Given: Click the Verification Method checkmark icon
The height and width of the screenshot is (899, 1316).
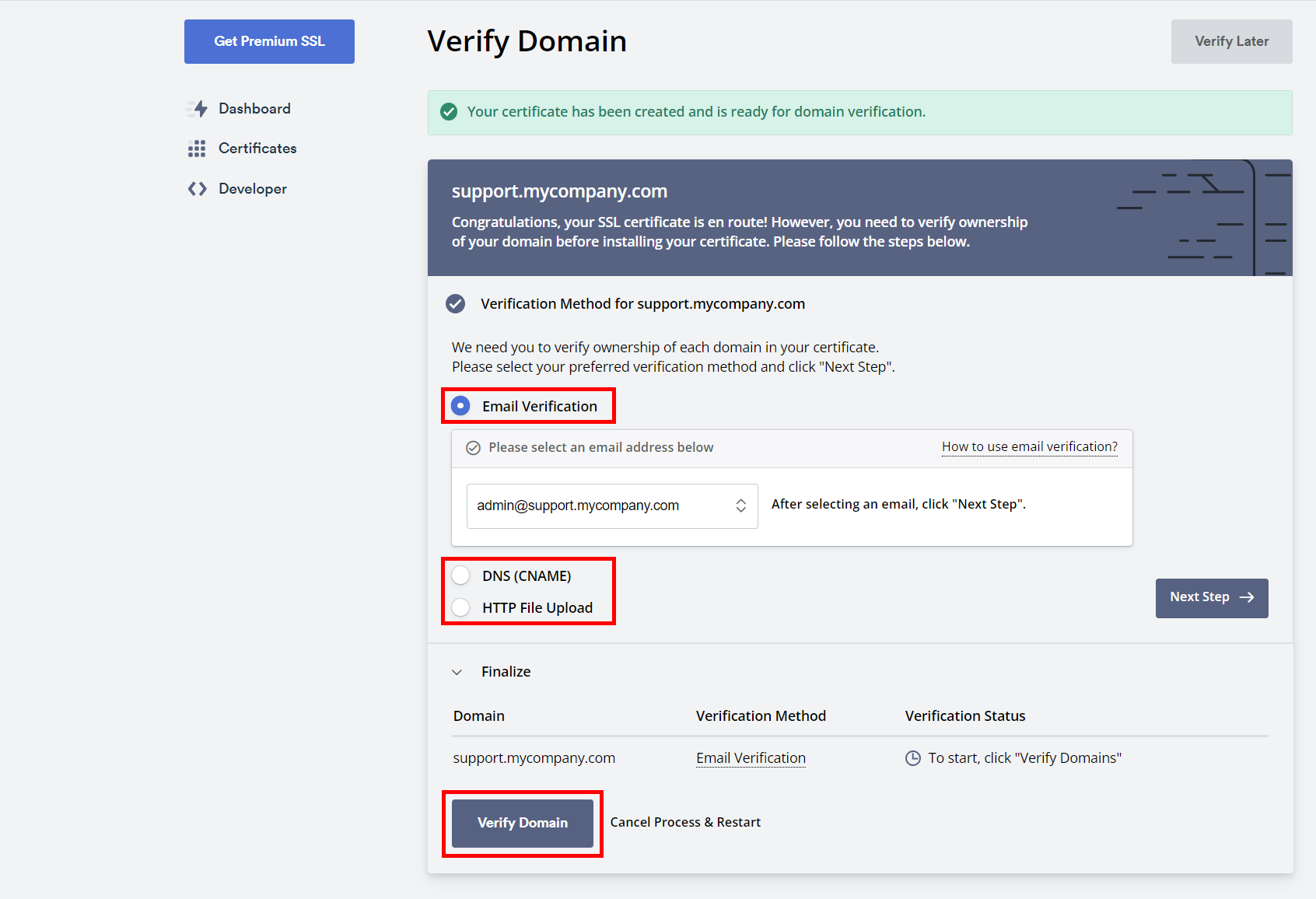Looking at the screenshot, I should (456, 304).
